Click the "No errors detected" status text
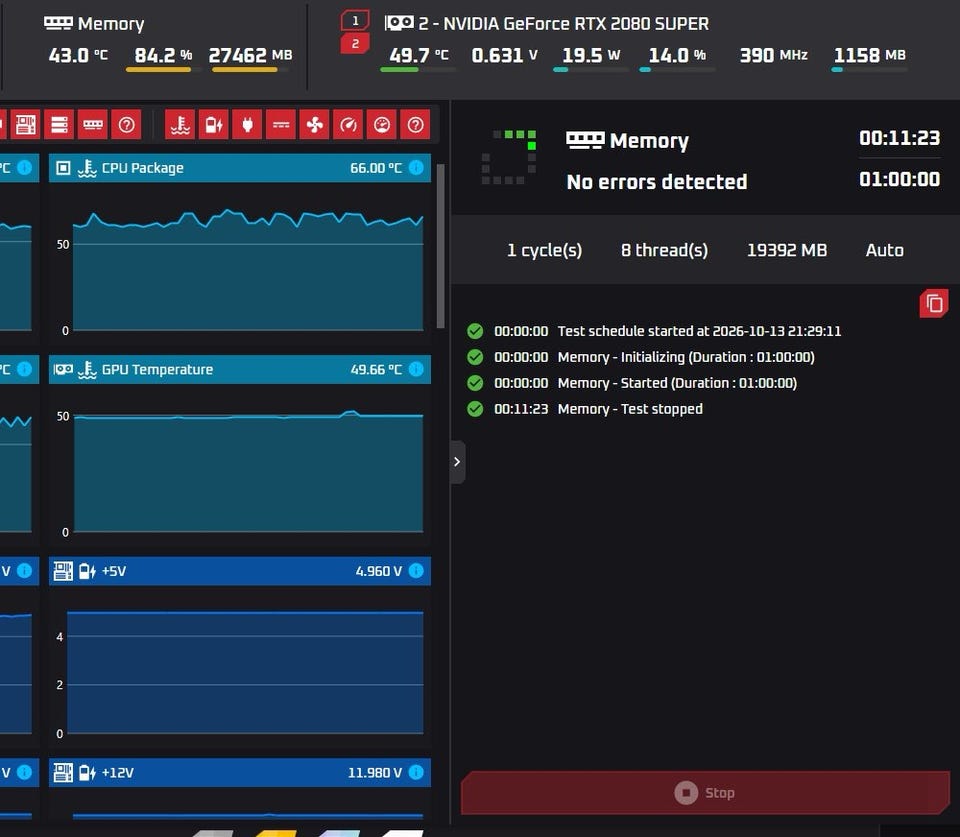960x837 pixels. [657, 182]
